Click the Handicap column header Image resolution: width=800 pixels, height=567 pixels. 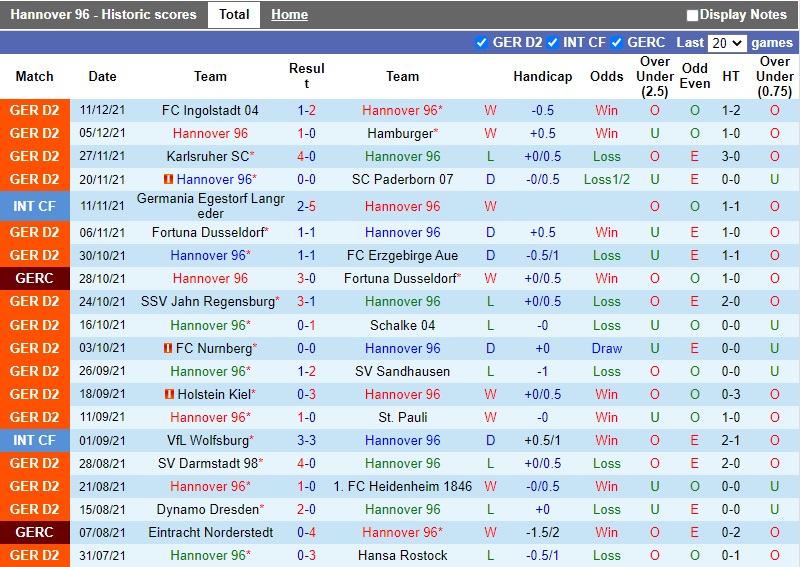coord(542,76)
